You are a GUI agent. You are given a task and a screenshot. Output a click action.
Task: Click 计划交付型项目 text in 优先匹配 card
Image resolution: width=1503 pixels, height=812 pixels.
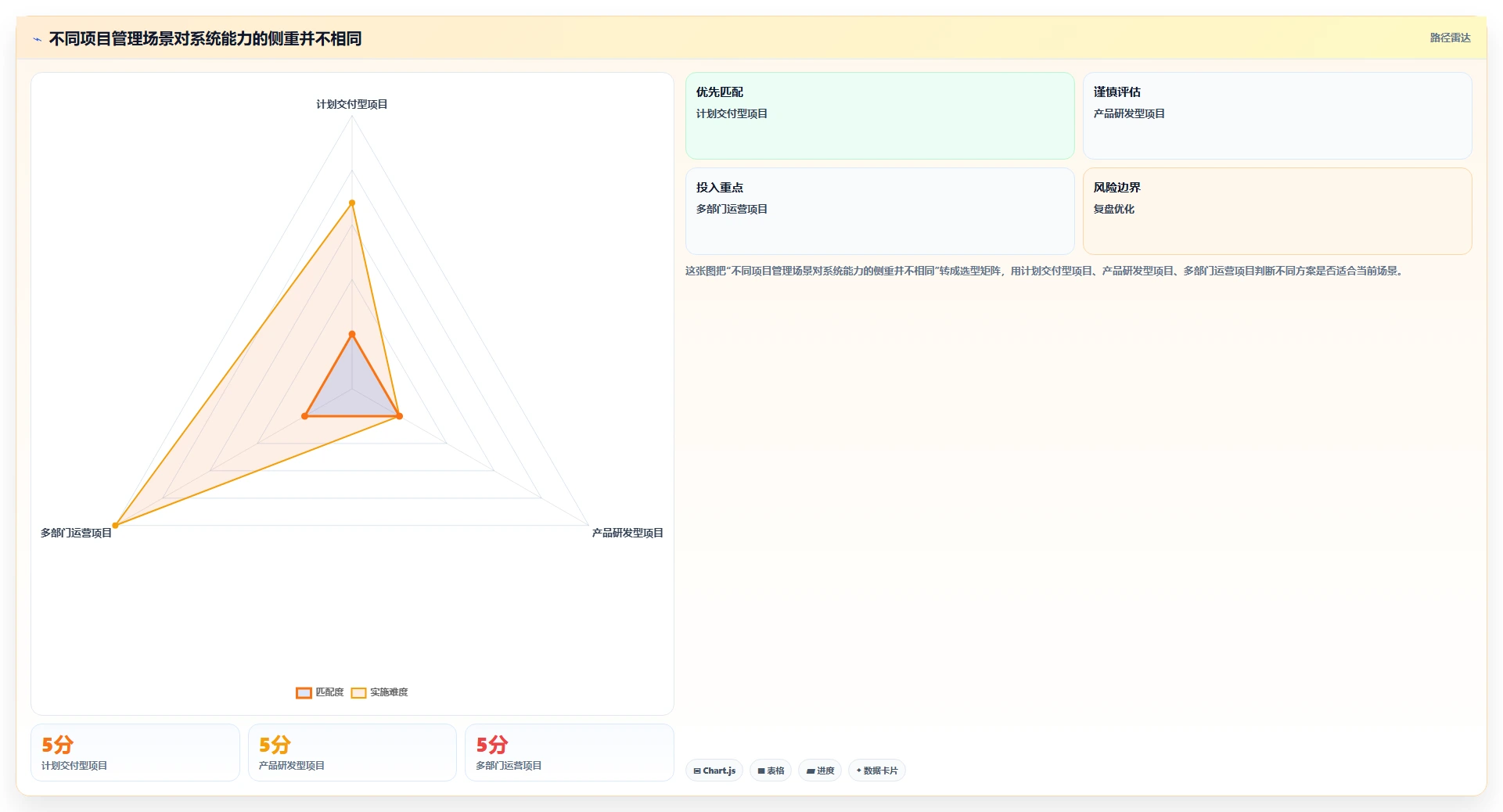click(732, 113)
